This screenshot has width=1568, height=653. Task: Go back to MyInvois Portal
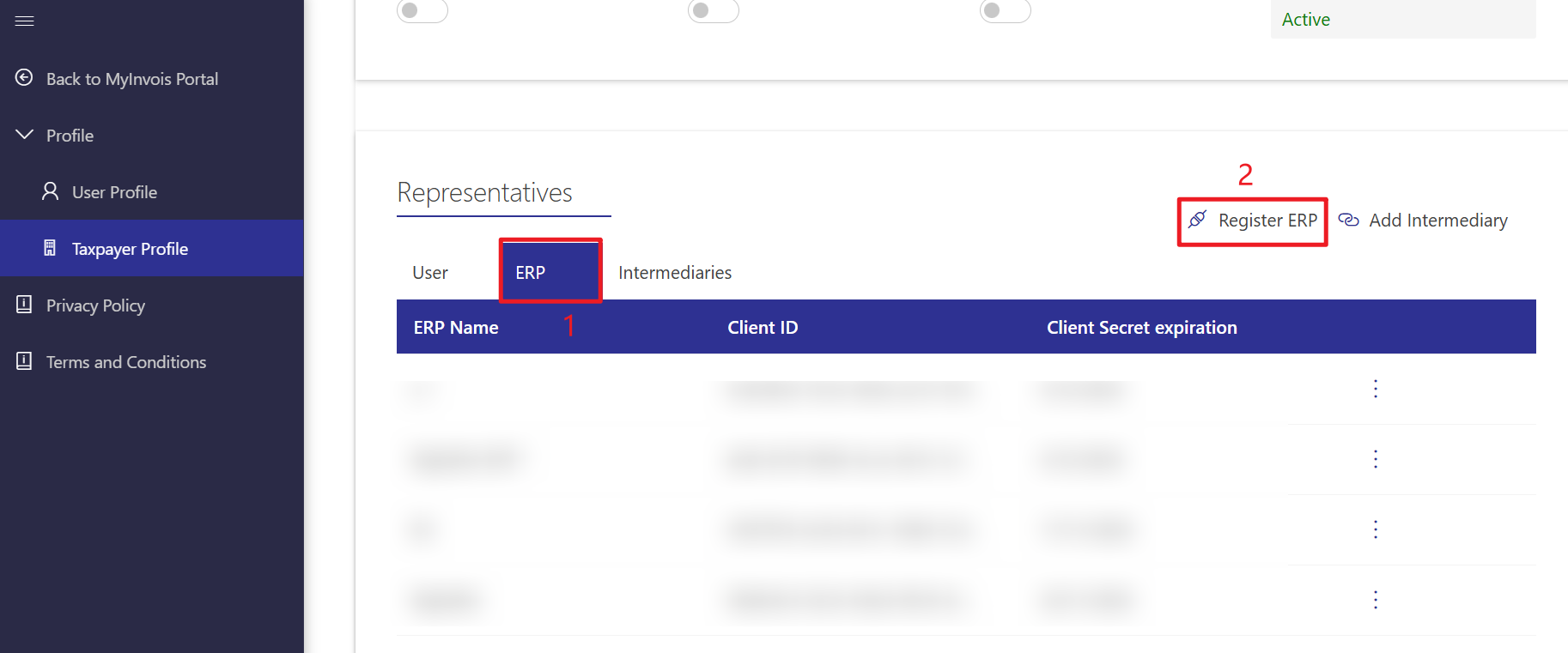click(x=117, y=79)
